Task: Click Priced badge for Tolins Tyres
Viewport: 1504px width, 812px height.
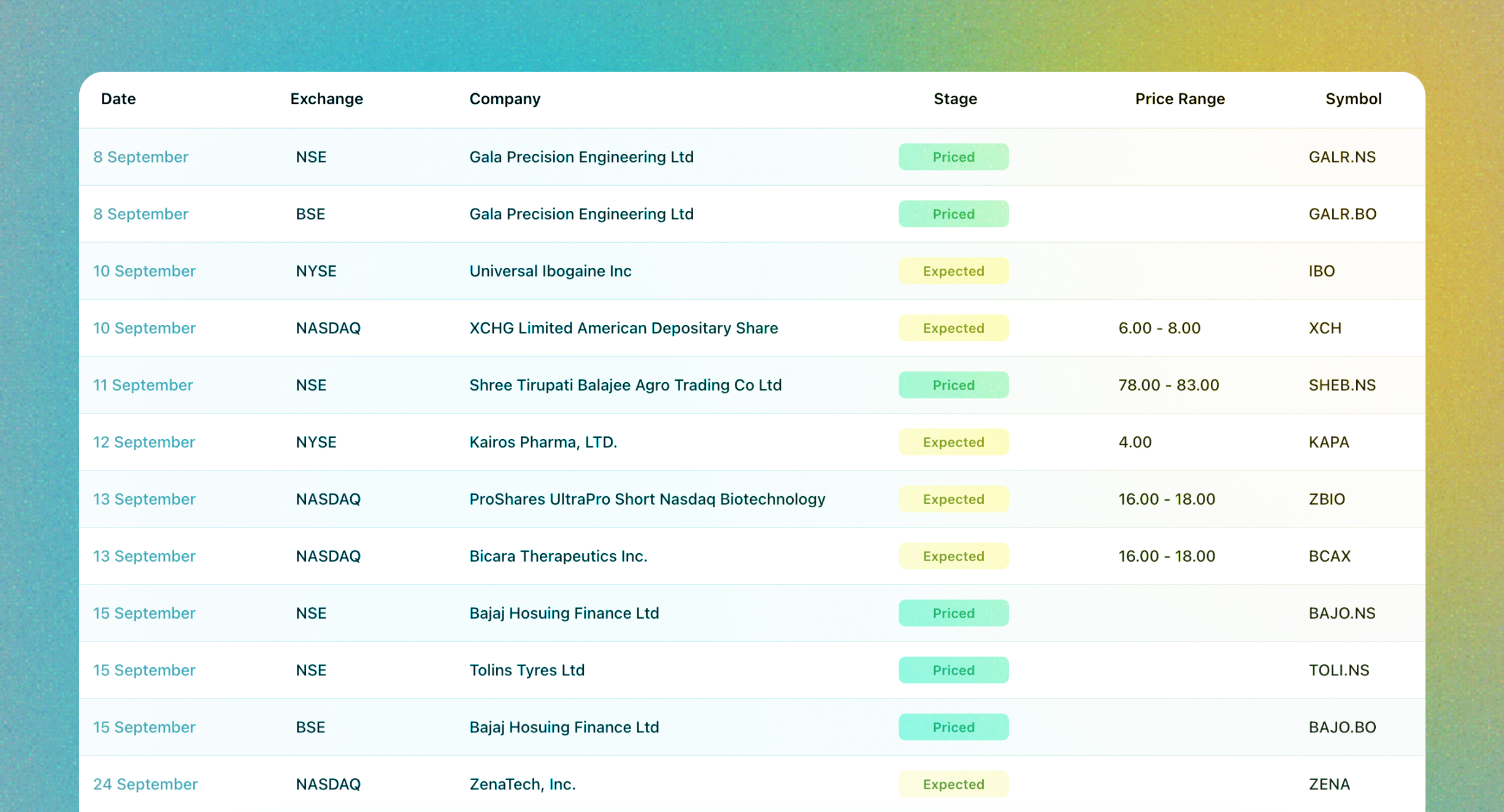Action: tap(953, 670)
